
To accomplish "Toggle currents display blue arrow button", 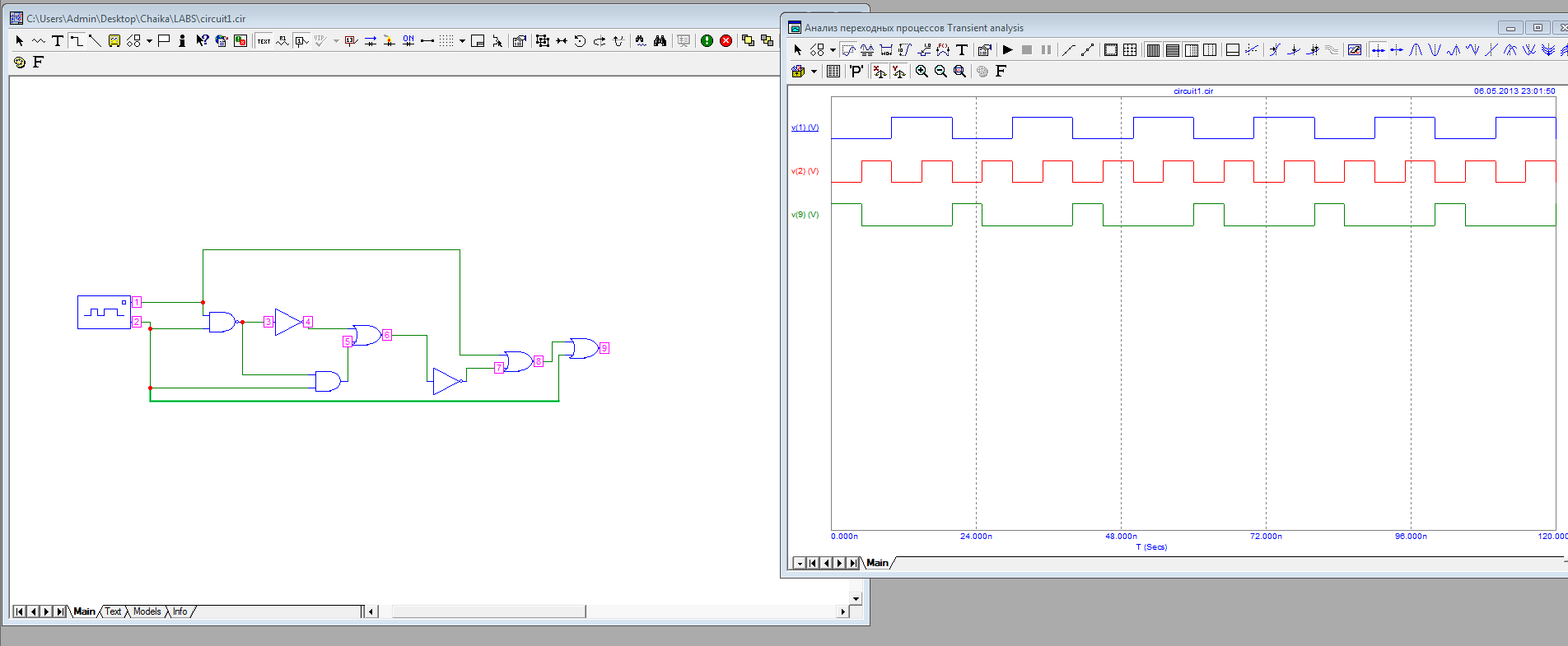I will [371, 41].
